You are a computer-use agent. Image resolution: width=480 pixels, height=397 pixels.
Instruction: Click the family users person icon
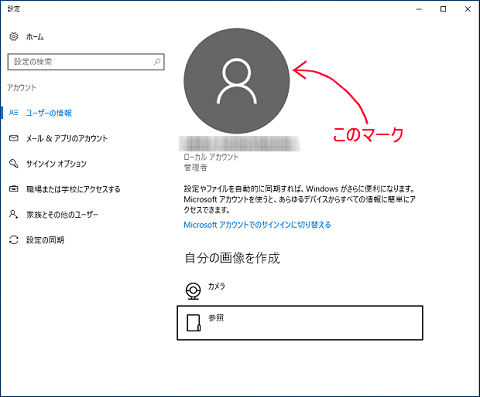point(14,214)
